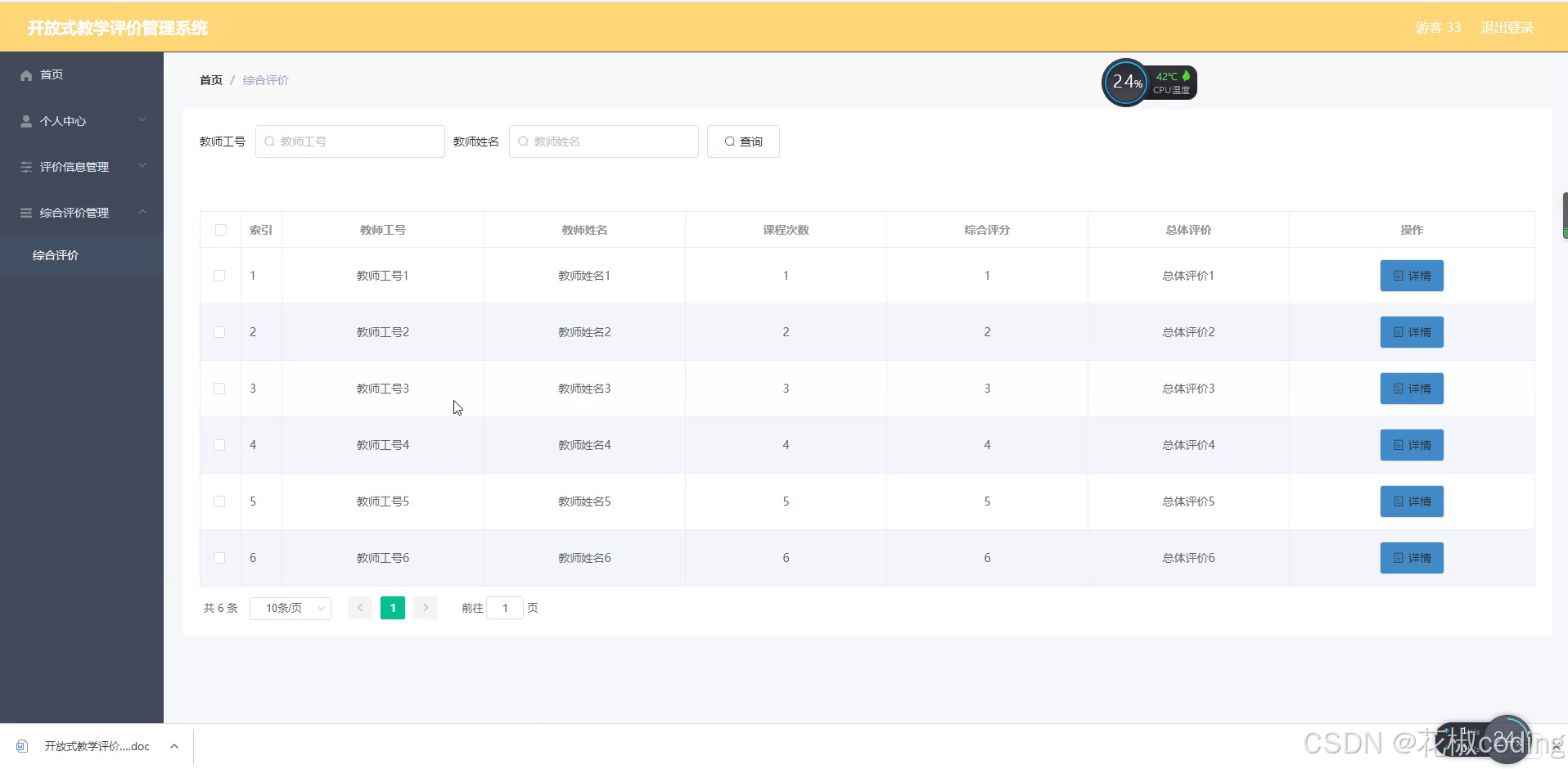
Task: Click the CPU usage 24% gauge widget
Action: click(1127, 82)
